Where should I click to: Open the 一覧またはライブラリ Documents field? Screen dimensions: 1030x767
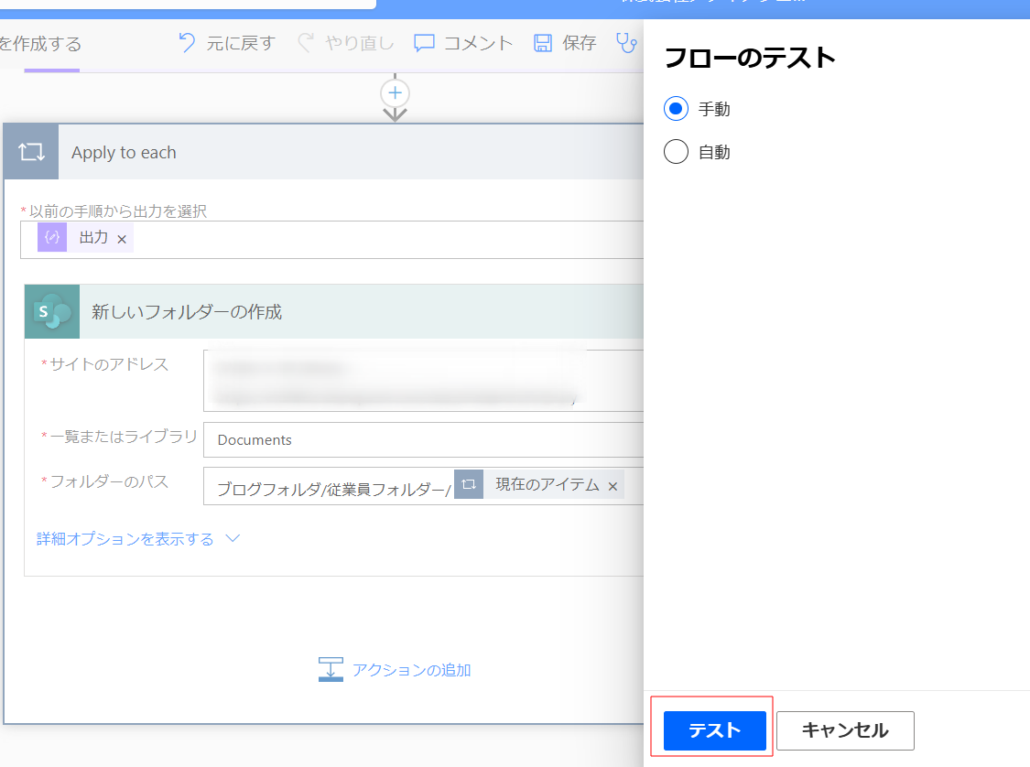[422, 440]
